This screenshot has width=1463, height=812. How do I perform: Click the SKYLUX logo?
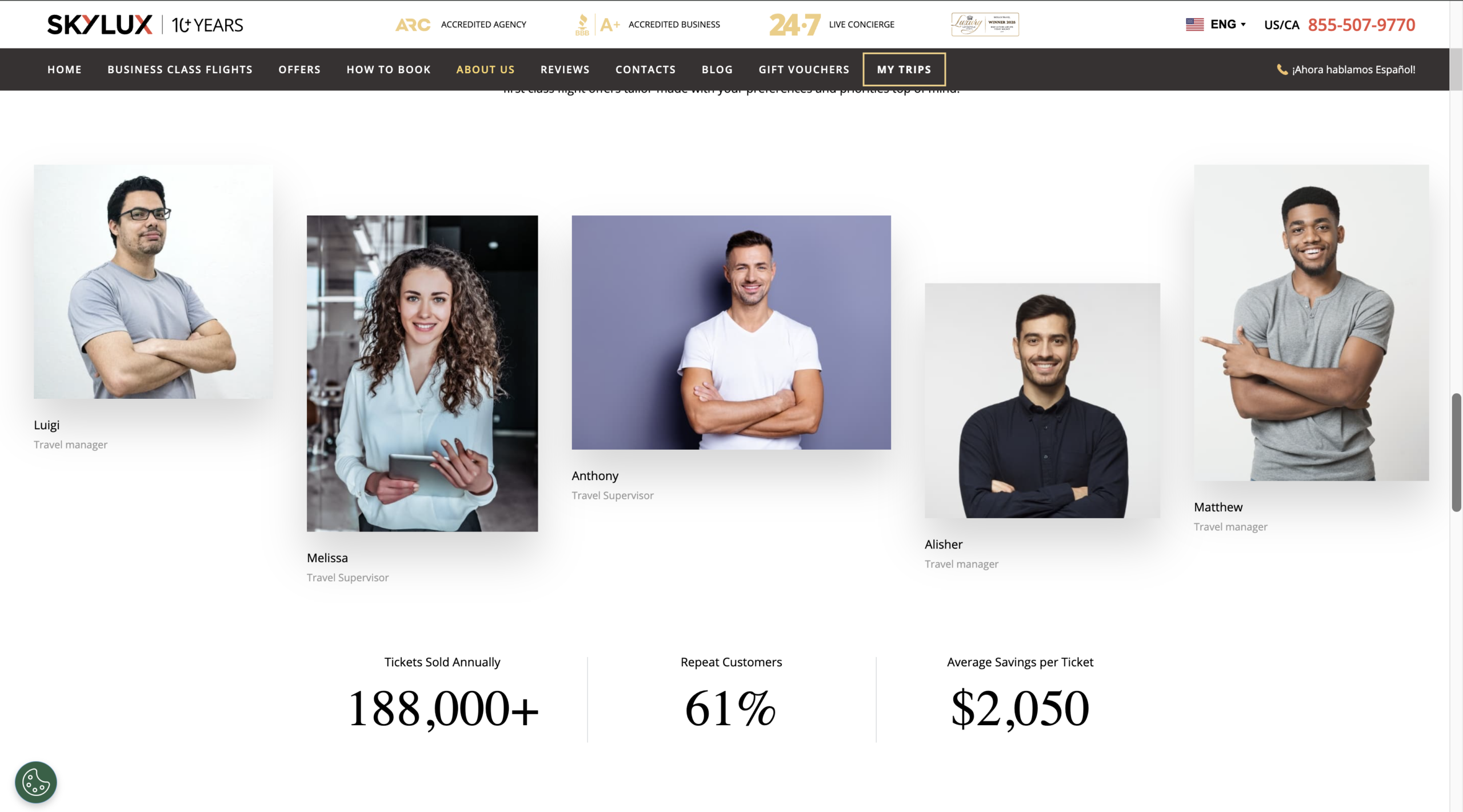click(x=100, y=25)
